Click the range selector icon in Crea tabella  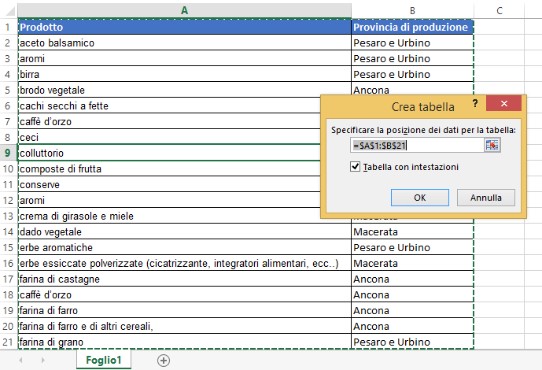tap(492, 145)
